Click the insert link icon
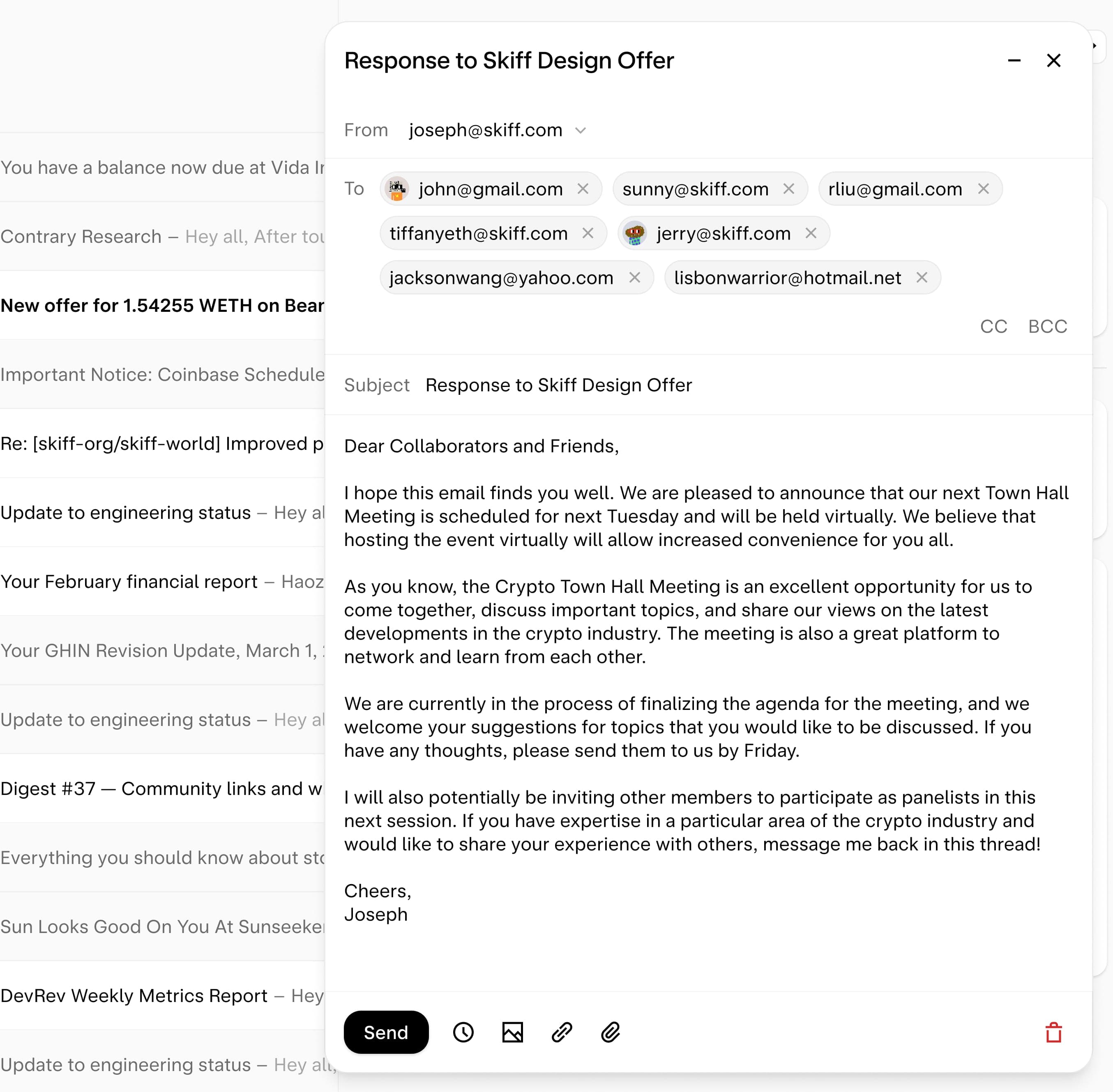 click(561, 1032)
